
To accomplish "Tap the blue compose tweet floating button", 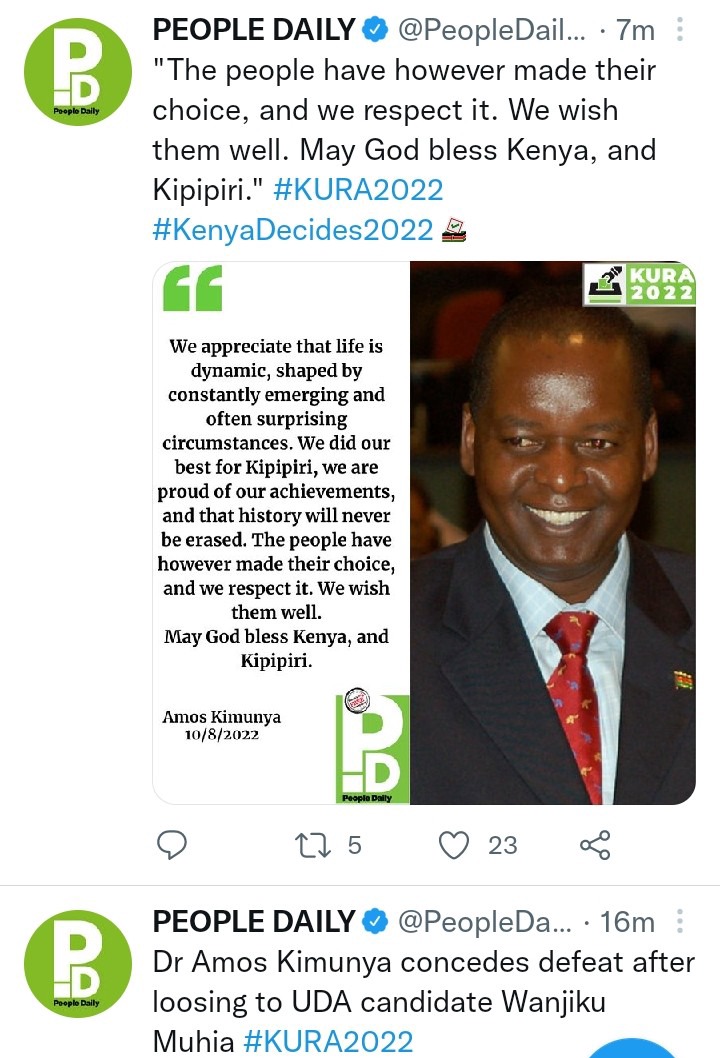I will [x=632, y=1048].
